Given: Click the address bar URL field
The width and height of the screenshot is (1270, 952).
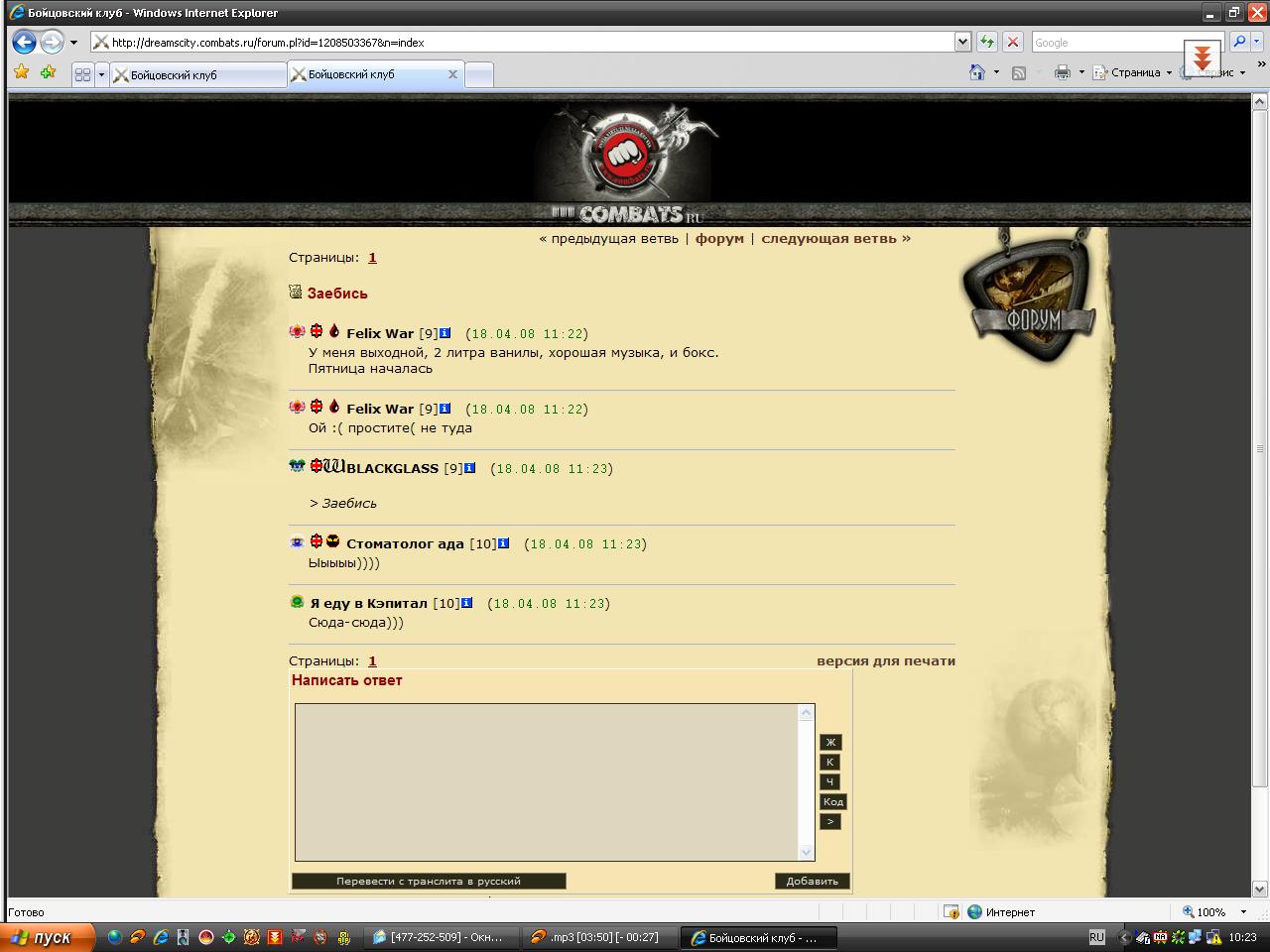Looking at the screenshot, I should [522, 43].
